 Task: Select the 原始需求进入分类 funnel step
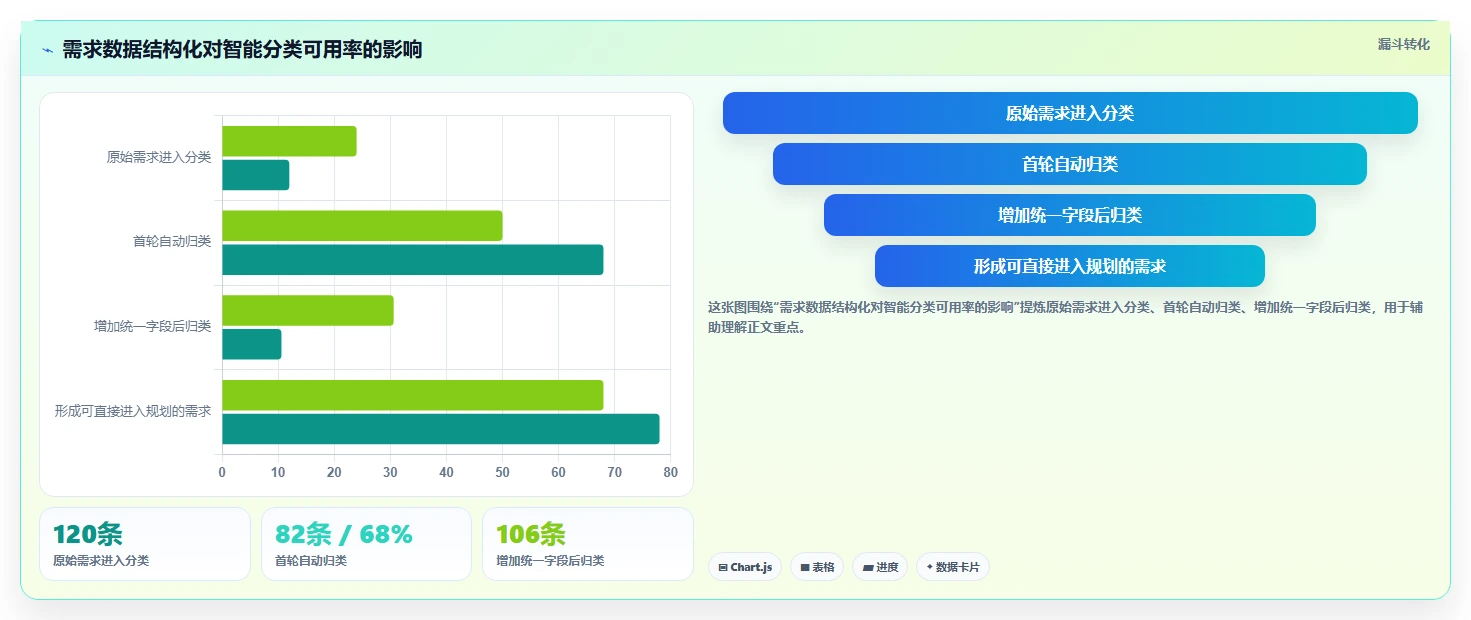pos(1070,113)
